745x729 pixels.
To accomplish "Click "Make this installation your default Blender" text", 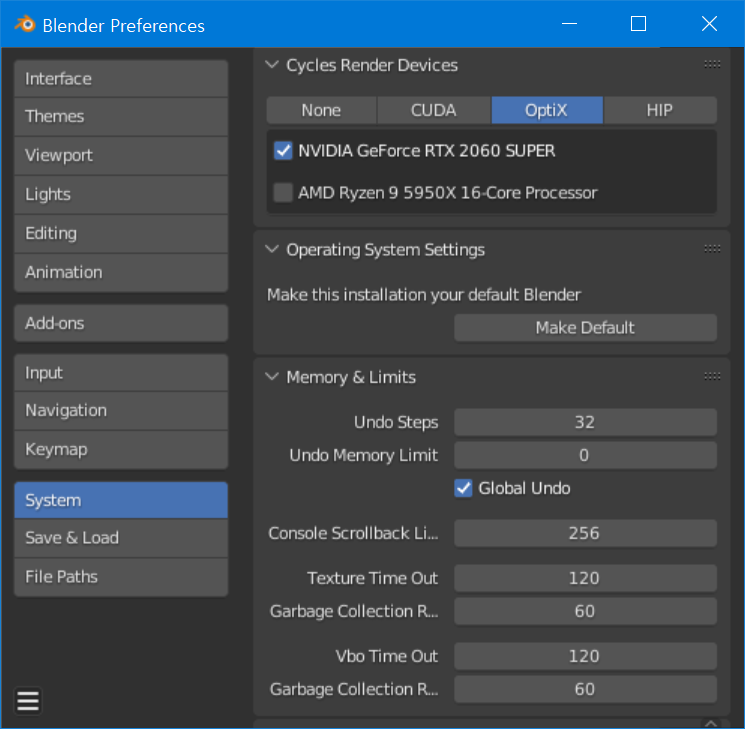I will [424, 295].
